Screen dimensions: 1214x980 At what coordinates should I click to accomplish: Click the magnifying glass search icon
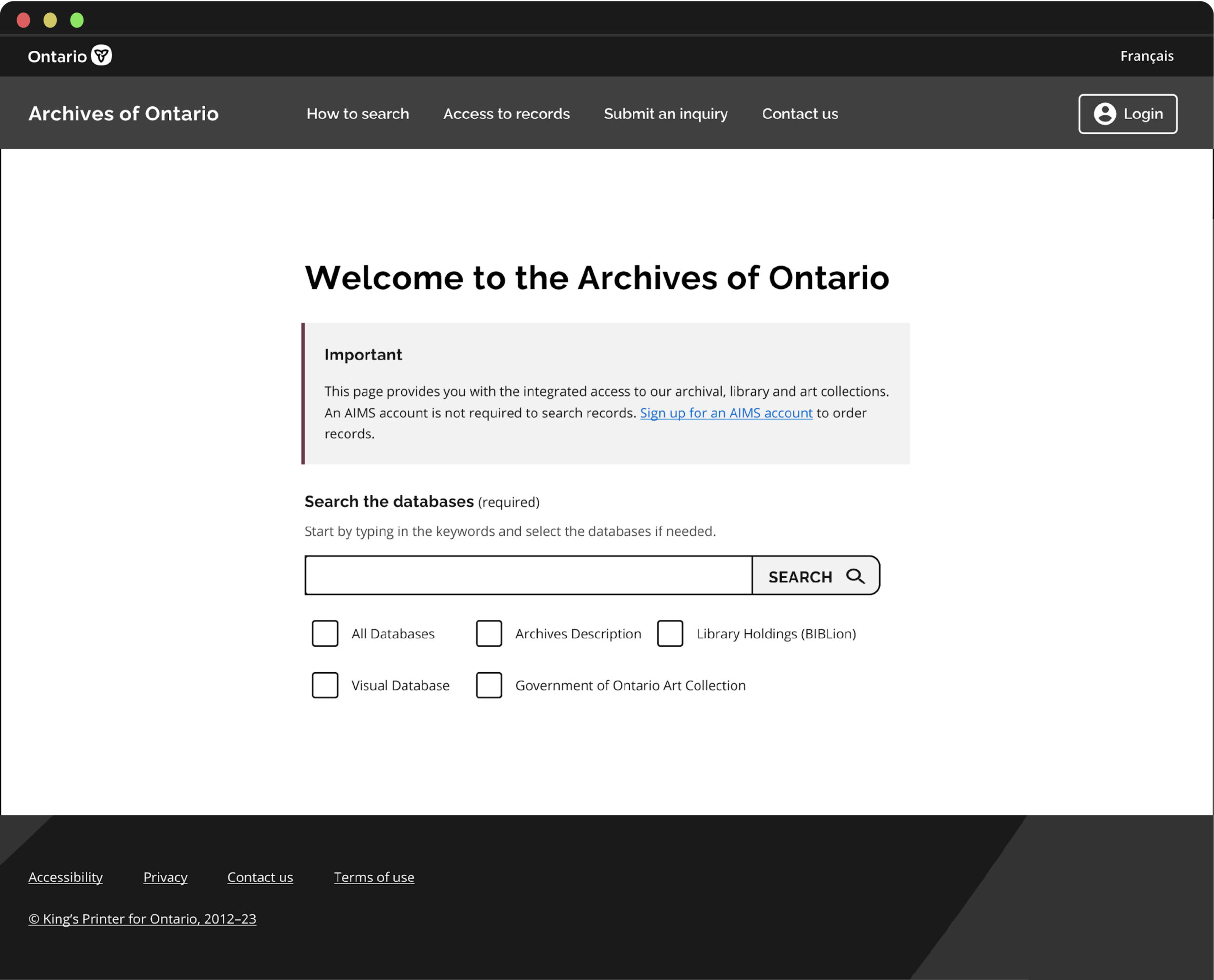point(855,576)
